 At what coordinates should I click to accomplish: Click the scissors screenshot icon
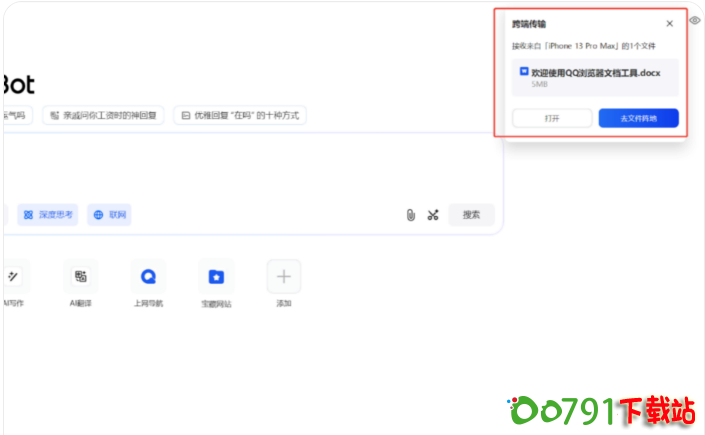[x=433, y=215]
